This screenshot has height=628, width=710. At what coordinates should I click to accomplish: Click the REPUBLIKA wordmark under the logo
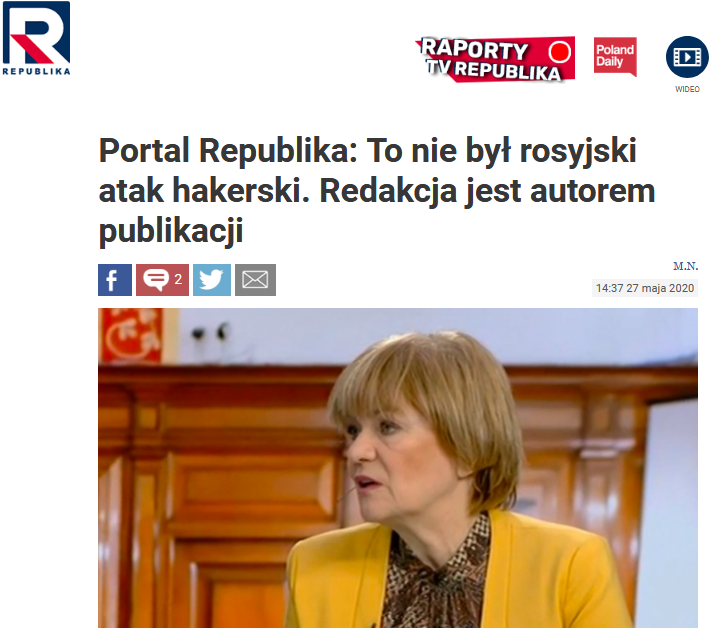tap(36, 71)
